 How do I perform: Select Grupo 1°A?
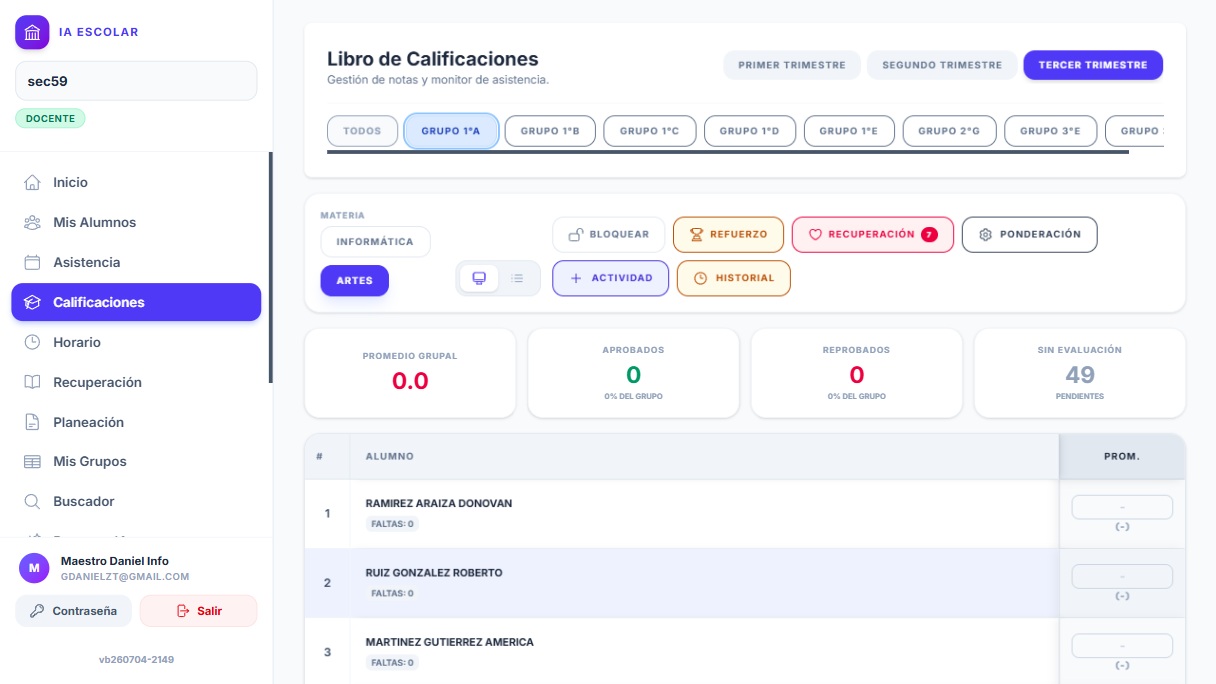(x=451, y=131)
